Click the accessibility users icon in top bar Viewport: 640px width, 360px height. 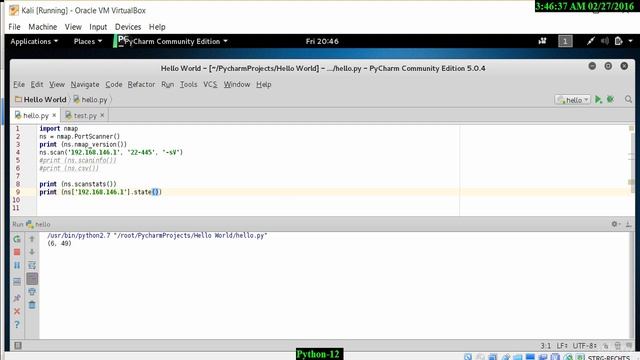[542, 41]
